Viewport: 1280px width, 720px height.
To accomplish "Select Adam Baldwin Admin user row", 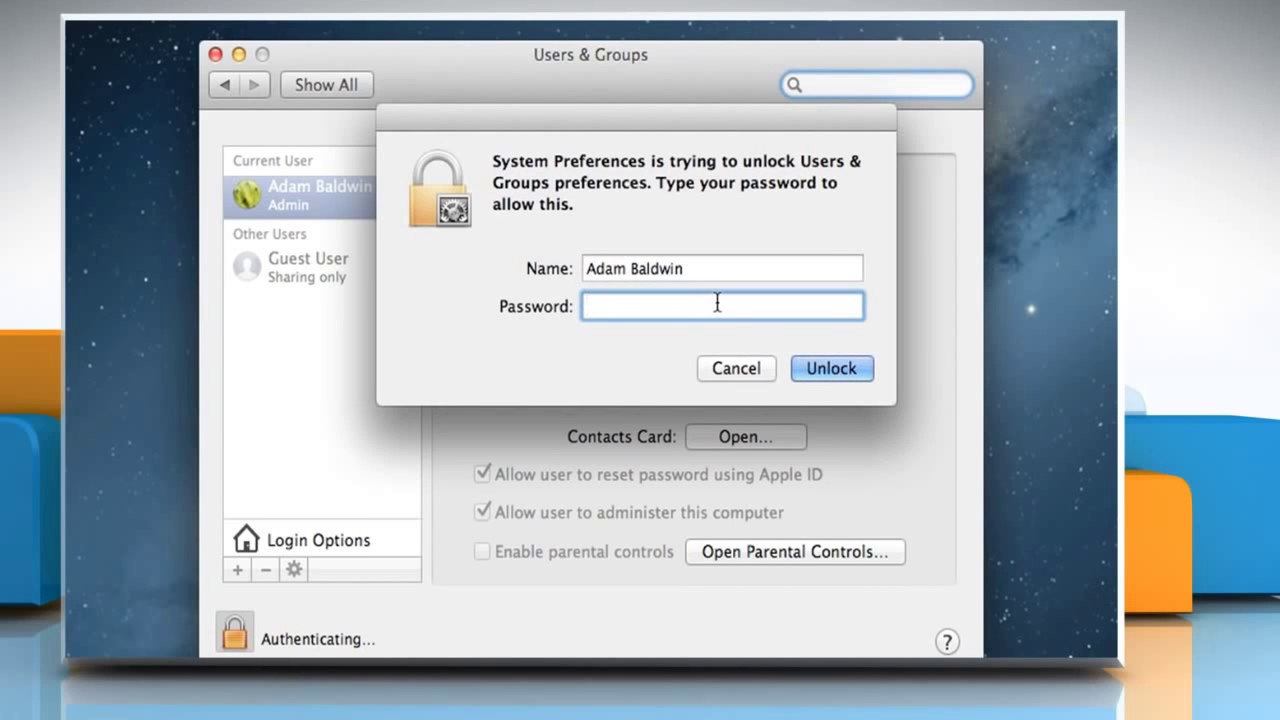I will tap(299, 195).
